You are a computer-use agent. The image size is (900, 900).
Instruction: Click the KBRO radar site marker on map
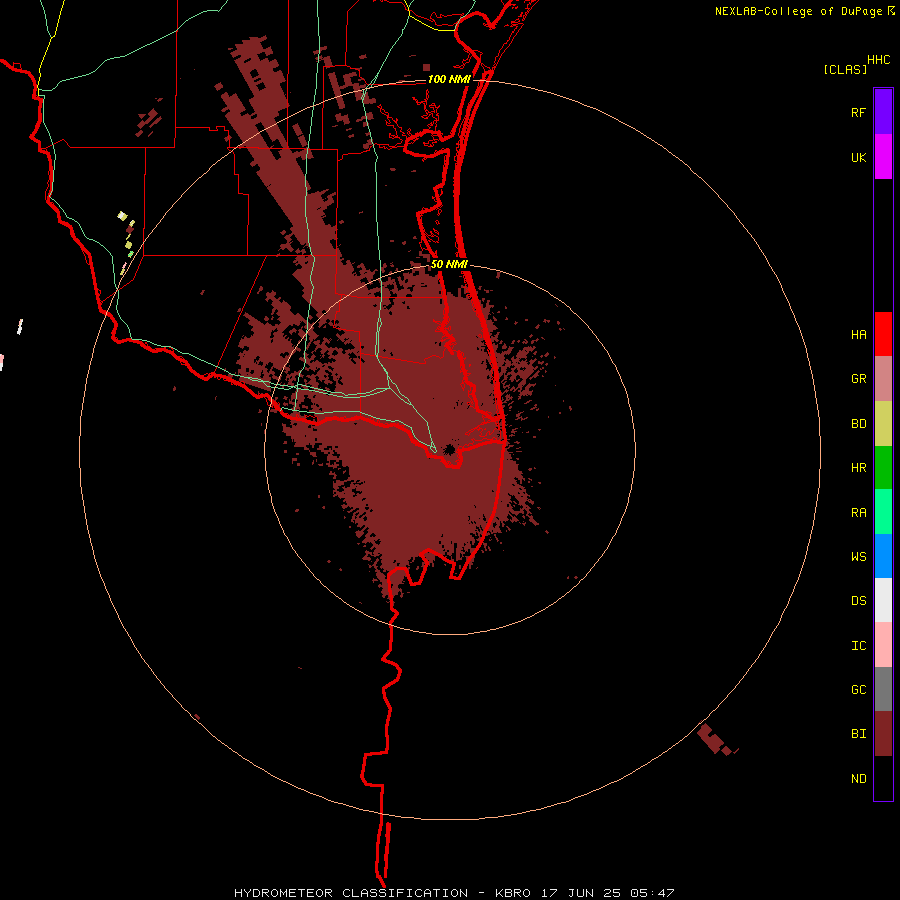point(450,449)
